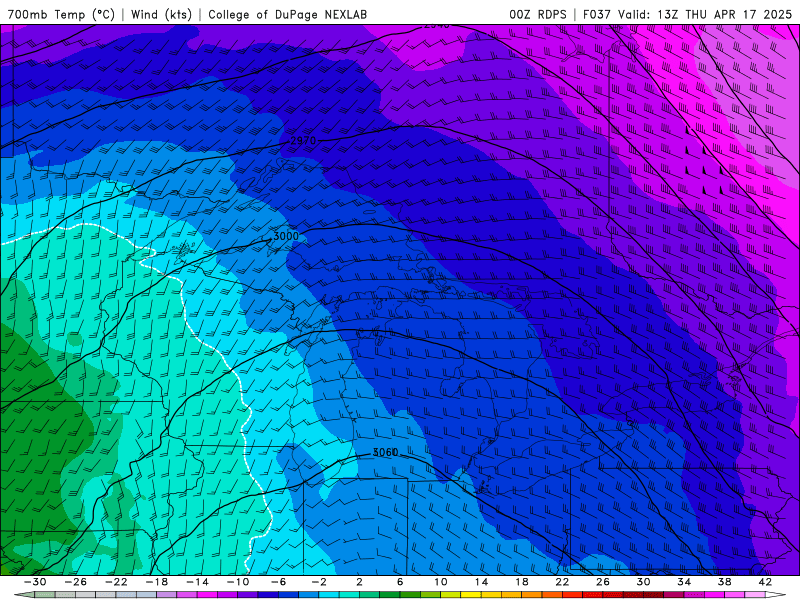This screenshot has width=800, height=600.
Task: Click the -26 value on the temperature scale
Action: tap(75, 582)
